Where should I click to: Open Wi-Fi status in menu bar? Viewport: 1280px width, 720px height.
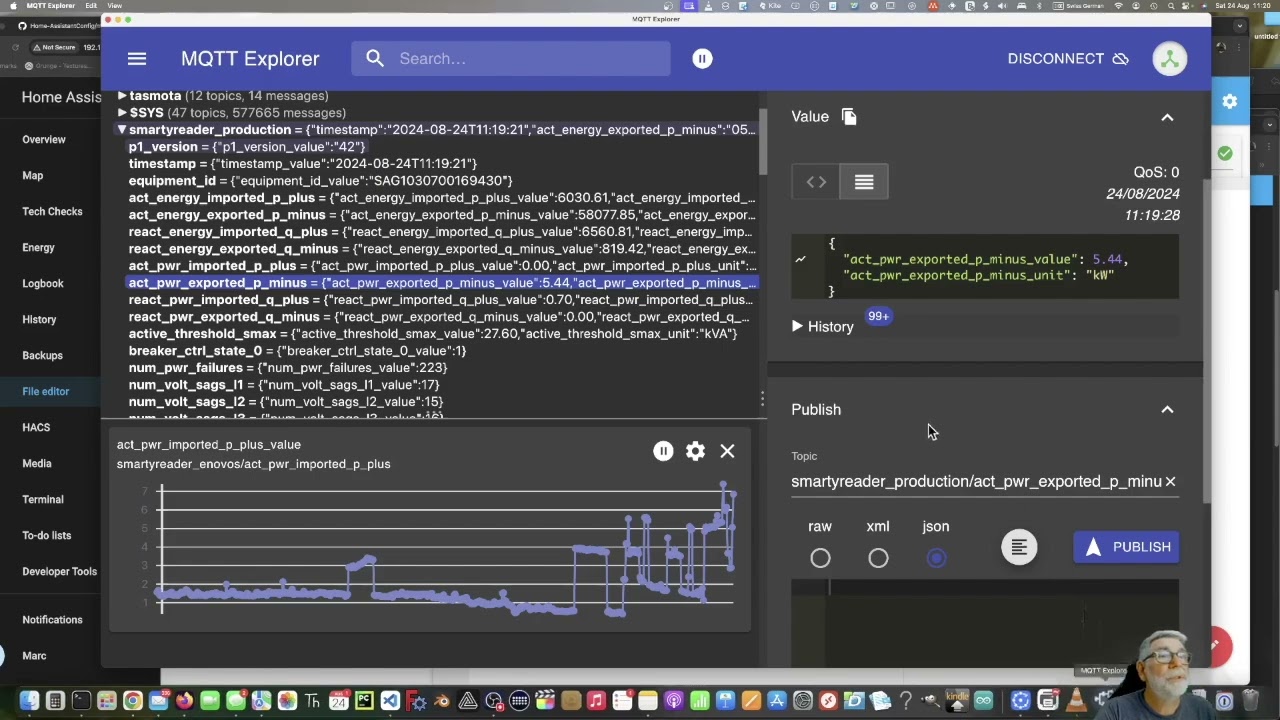1119,6
